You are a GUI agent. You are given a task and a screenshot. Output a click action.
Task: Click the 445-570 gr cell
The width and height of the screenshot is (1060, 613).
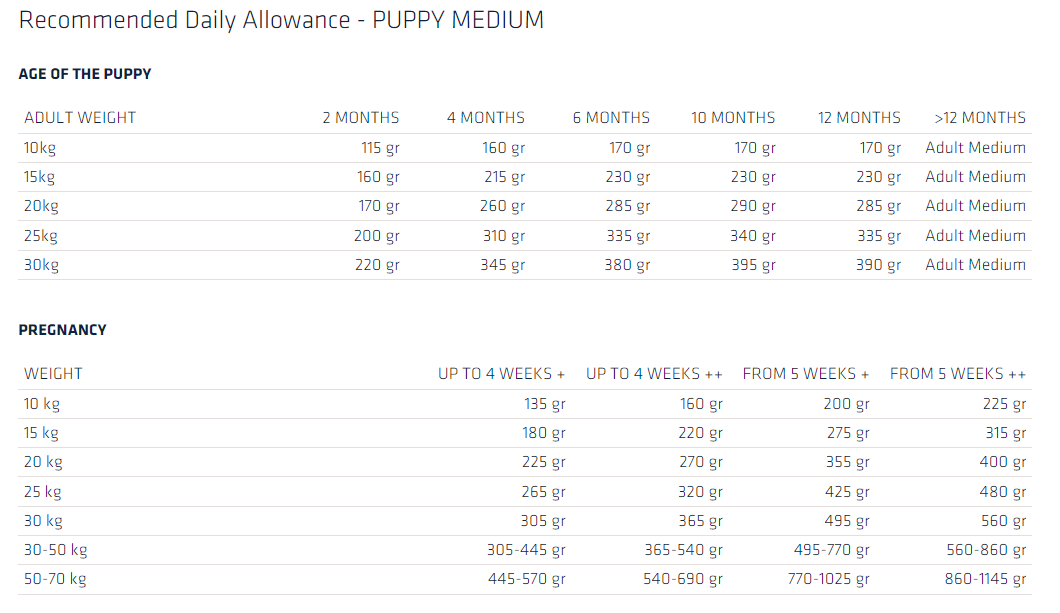(526, 579)
